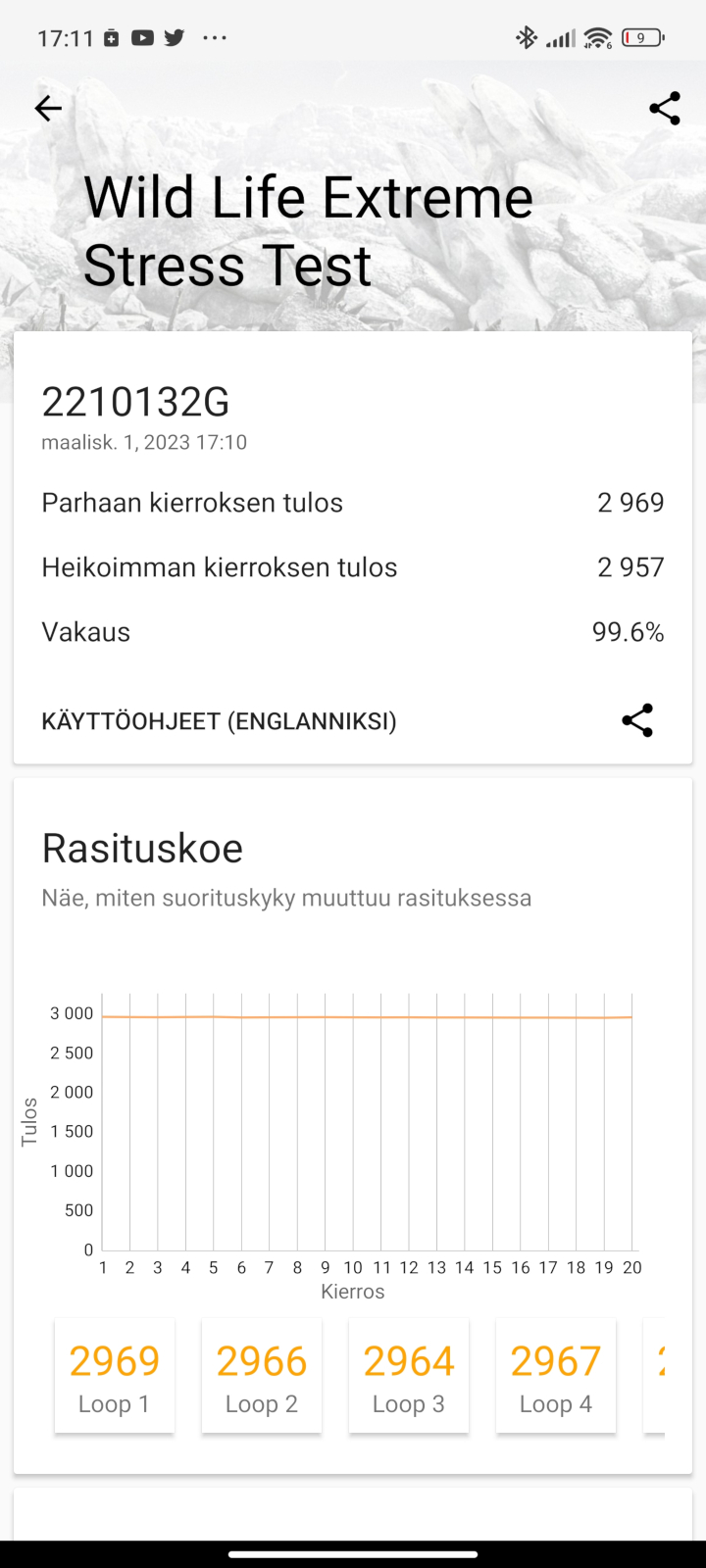Select the Loop 1 score card
This screenshot has height=1568, width=706.
pos(115,1376)
